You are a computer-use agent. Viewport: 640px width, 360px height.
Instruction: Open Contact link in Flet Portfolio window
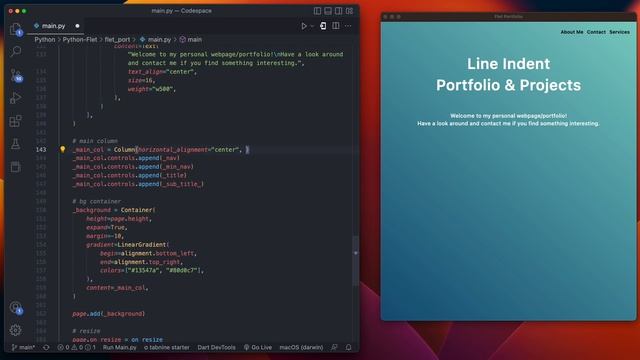(x=596, y=32)
